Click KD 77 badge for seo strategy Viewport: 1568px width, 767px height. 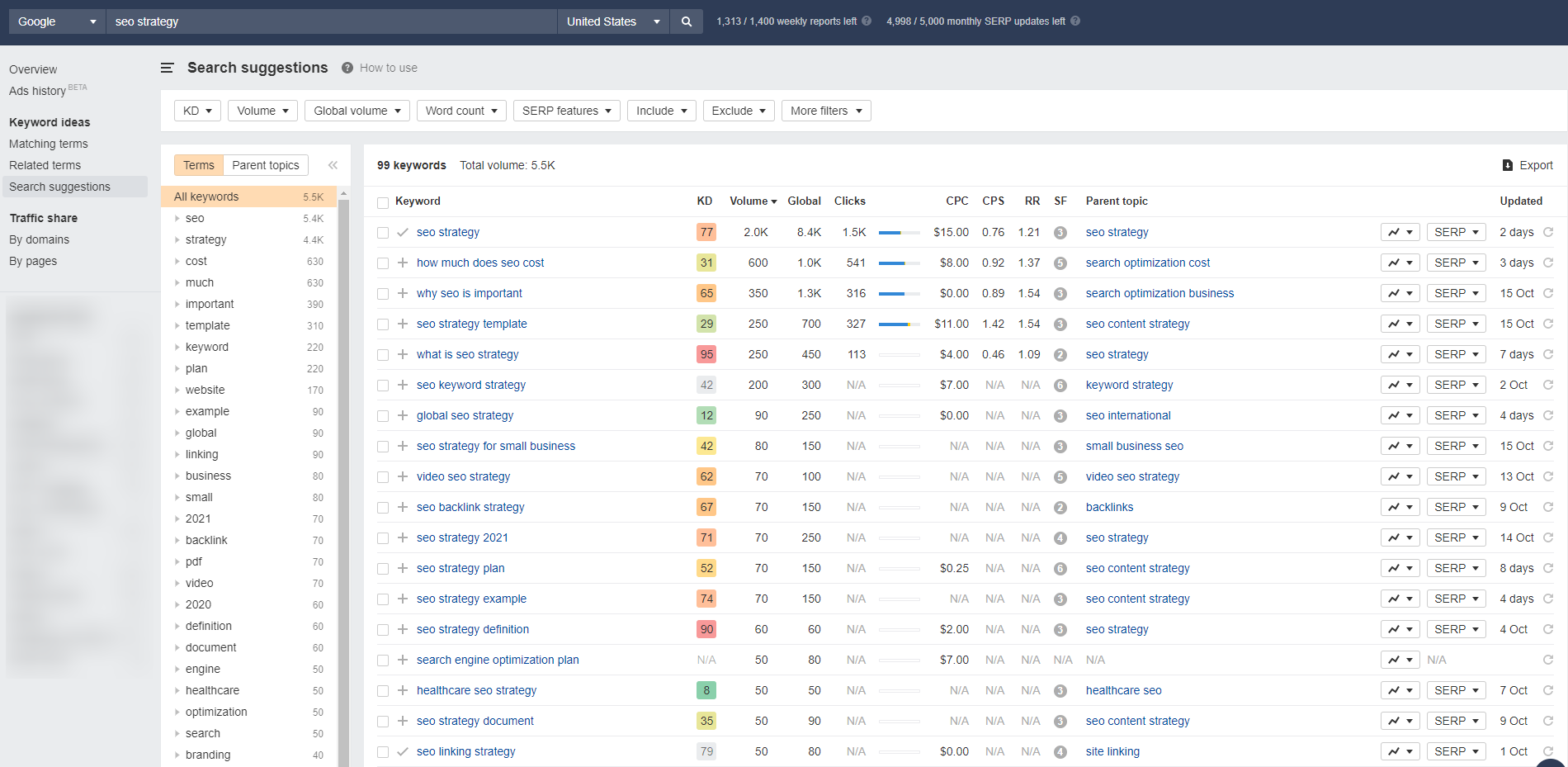pyautogui.click(x=706, y=232)
